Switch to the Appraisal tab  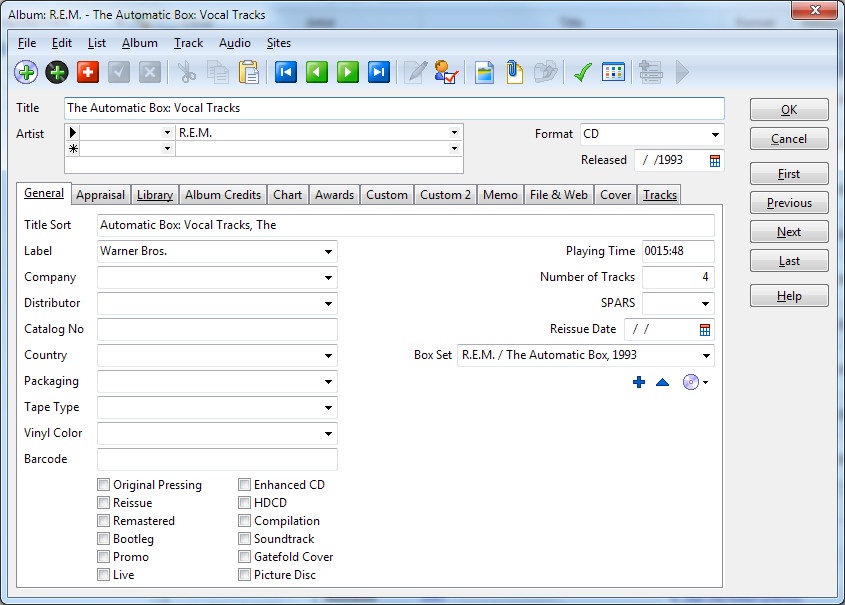point(100,195)
